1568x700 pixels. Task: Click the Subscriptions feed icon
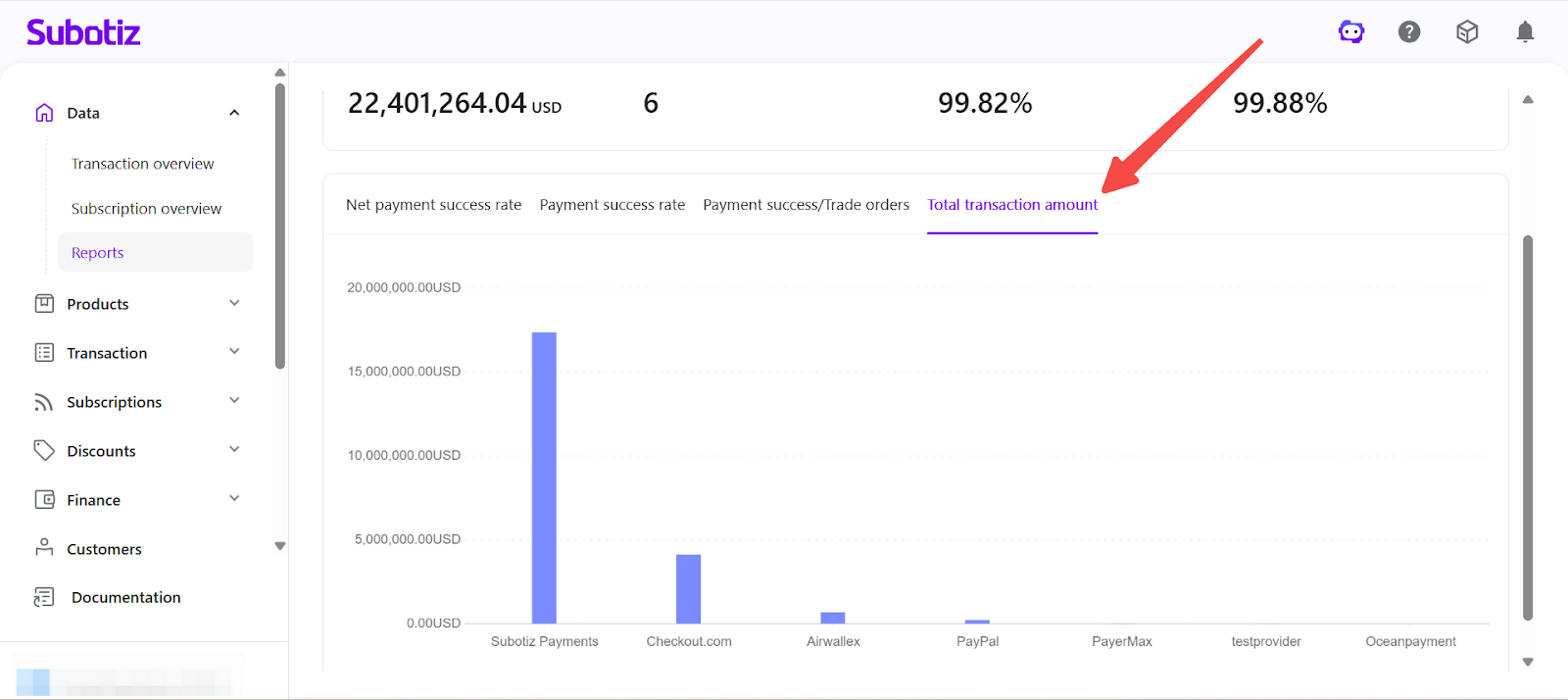pos(44,402)
